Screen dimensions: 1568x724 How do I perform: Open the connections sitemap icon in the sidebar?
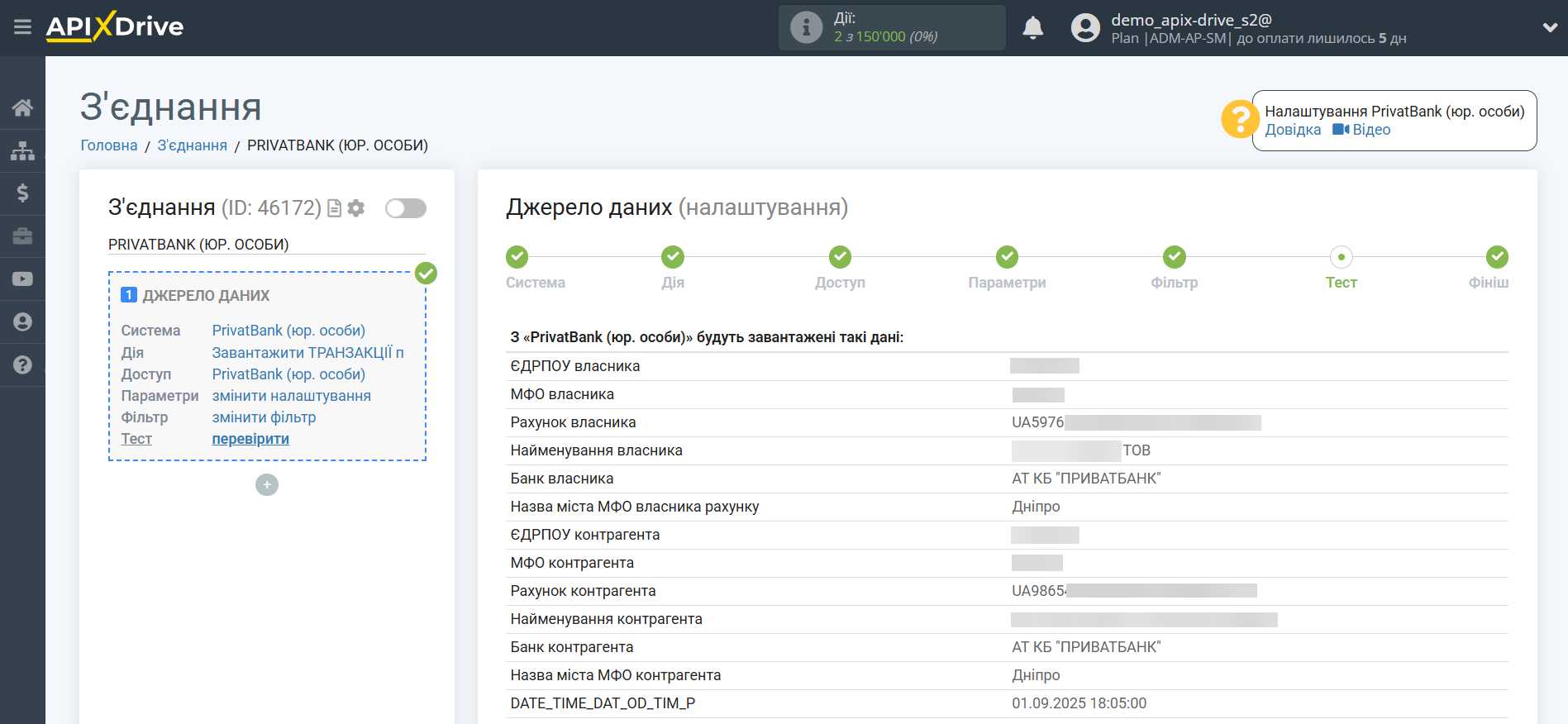click(x=22, y=150)
